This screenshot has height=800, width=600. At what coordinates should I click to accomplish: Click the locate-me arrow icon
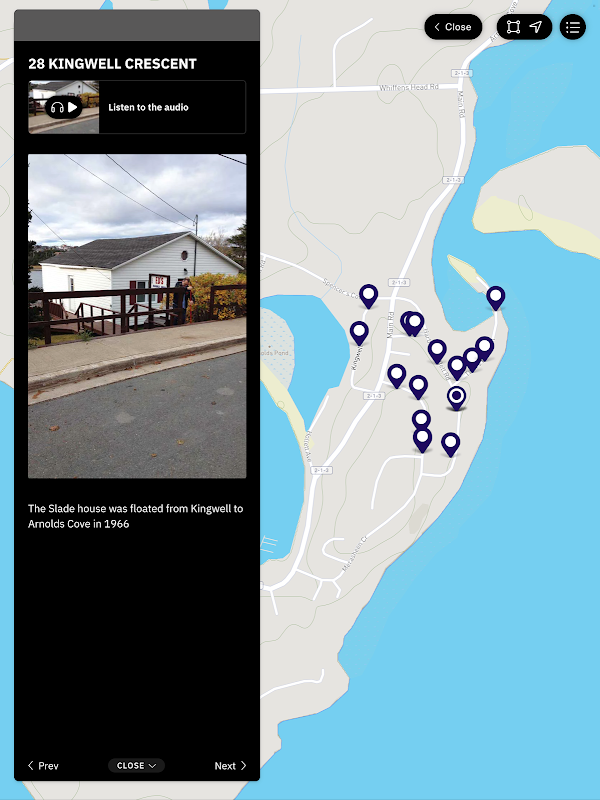536,27
